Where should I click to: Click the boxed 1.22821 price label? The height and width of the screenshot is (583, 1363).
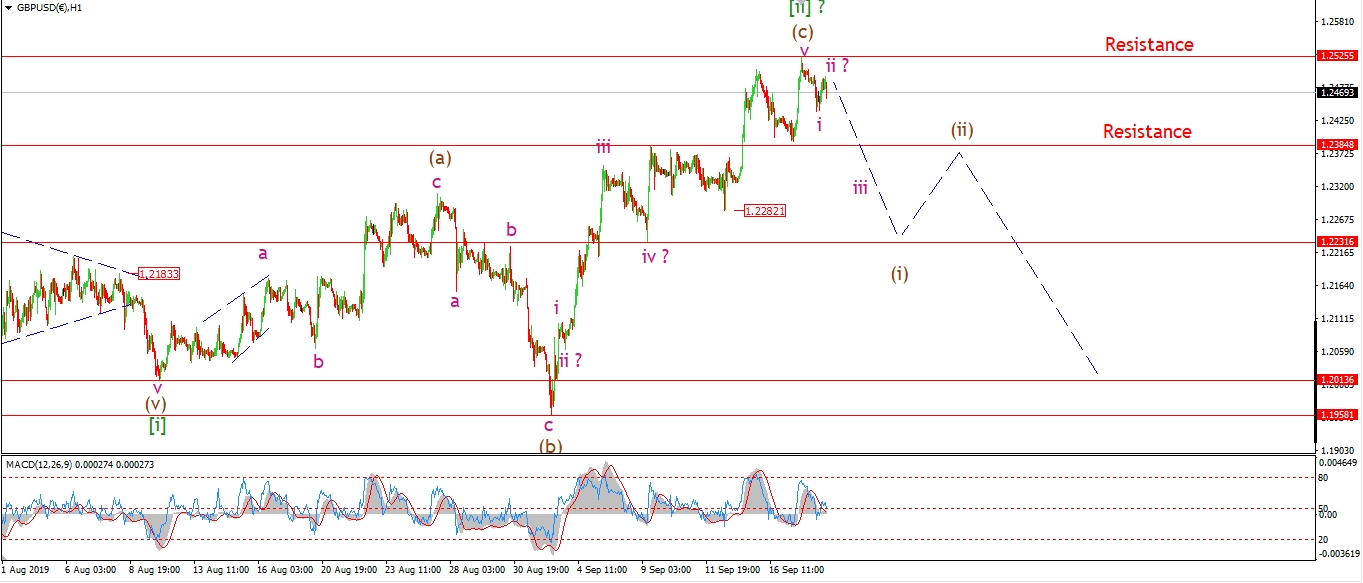(763, 210)
